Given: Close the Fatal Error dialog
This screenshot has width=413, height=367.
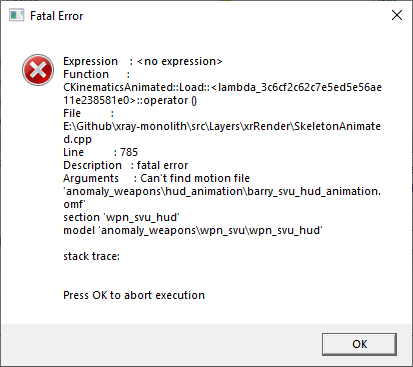Looking at the screenshot, I should [397, 15].
